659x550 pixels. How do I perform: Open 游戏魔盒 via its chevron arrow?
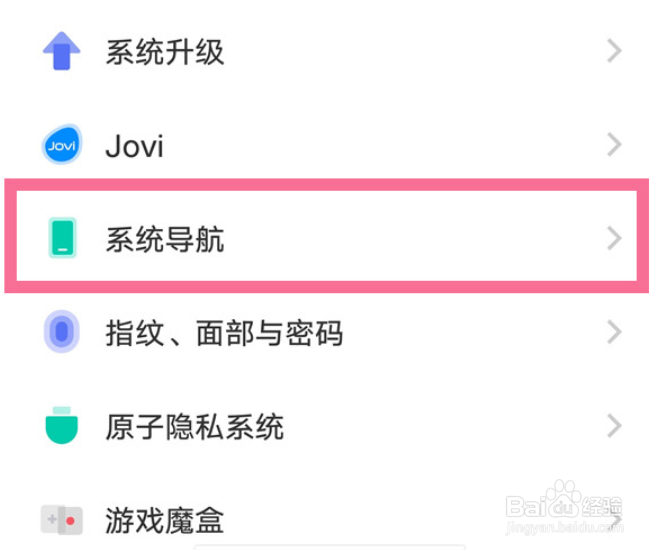click(616, 520)
